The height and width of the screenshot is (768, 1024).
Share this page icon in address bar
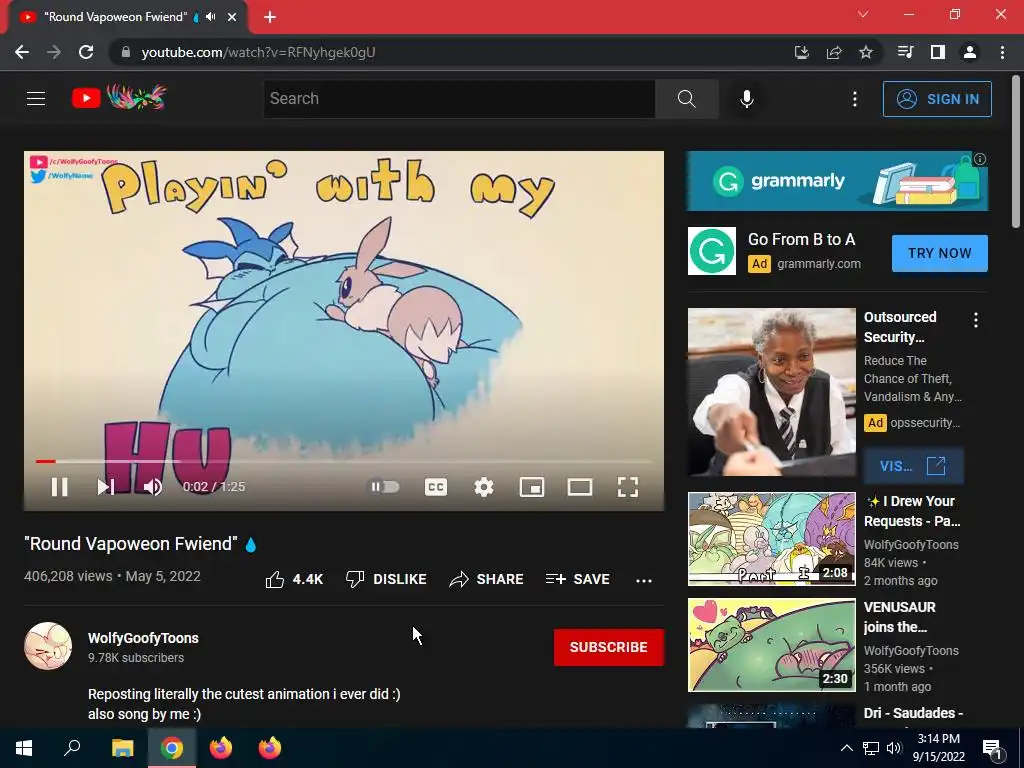pyautogui.click(x=834, y=52)
